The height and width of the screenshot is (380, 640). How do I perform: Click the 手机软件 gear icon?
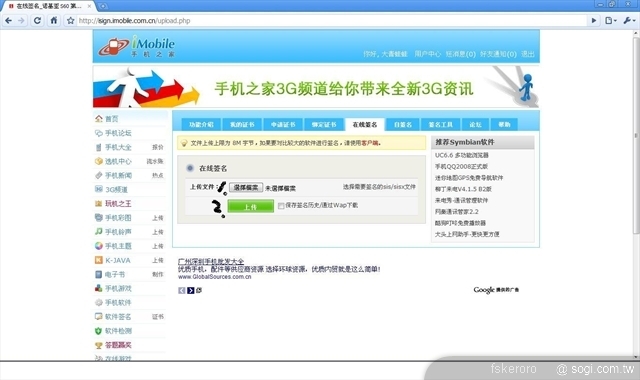[x=98, y=302]
